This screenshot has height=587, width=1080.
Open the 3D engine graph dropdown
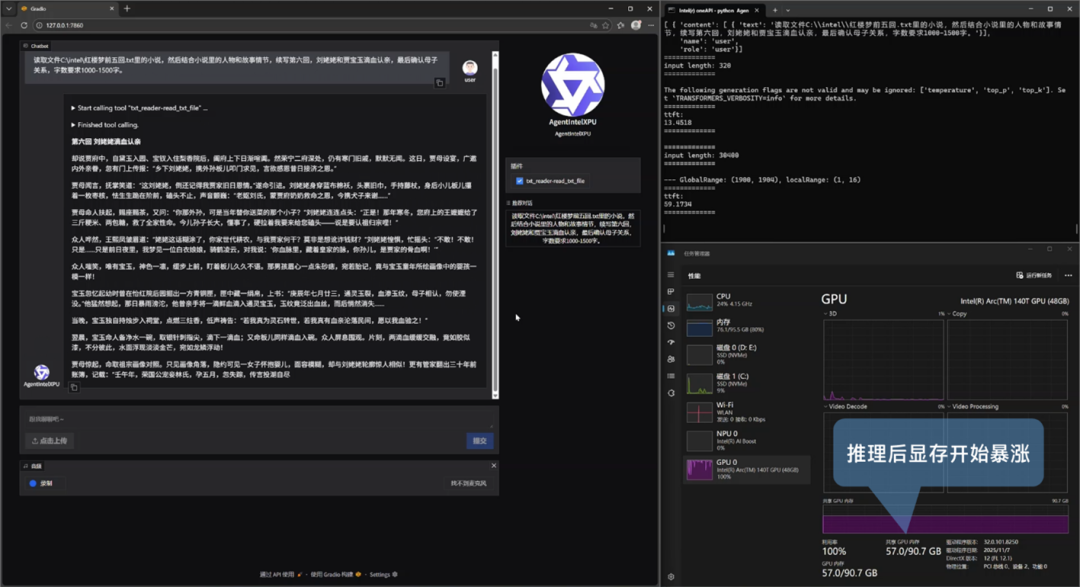830,314
